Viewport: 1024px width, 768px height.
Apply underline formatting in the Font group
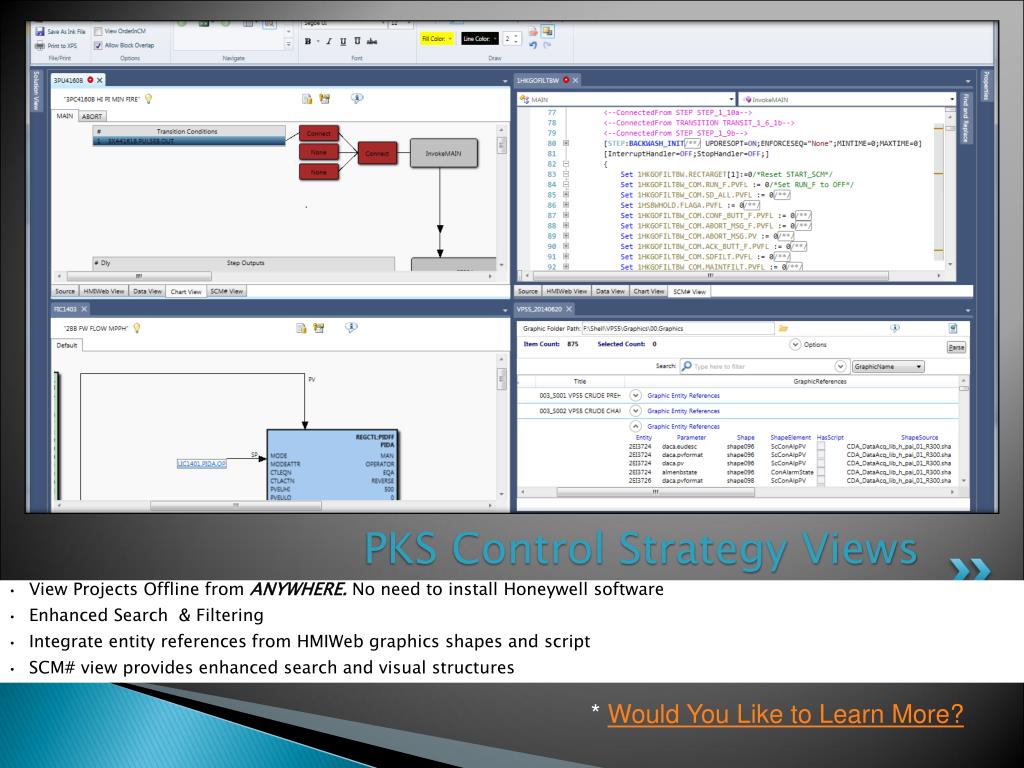[343, 41]
